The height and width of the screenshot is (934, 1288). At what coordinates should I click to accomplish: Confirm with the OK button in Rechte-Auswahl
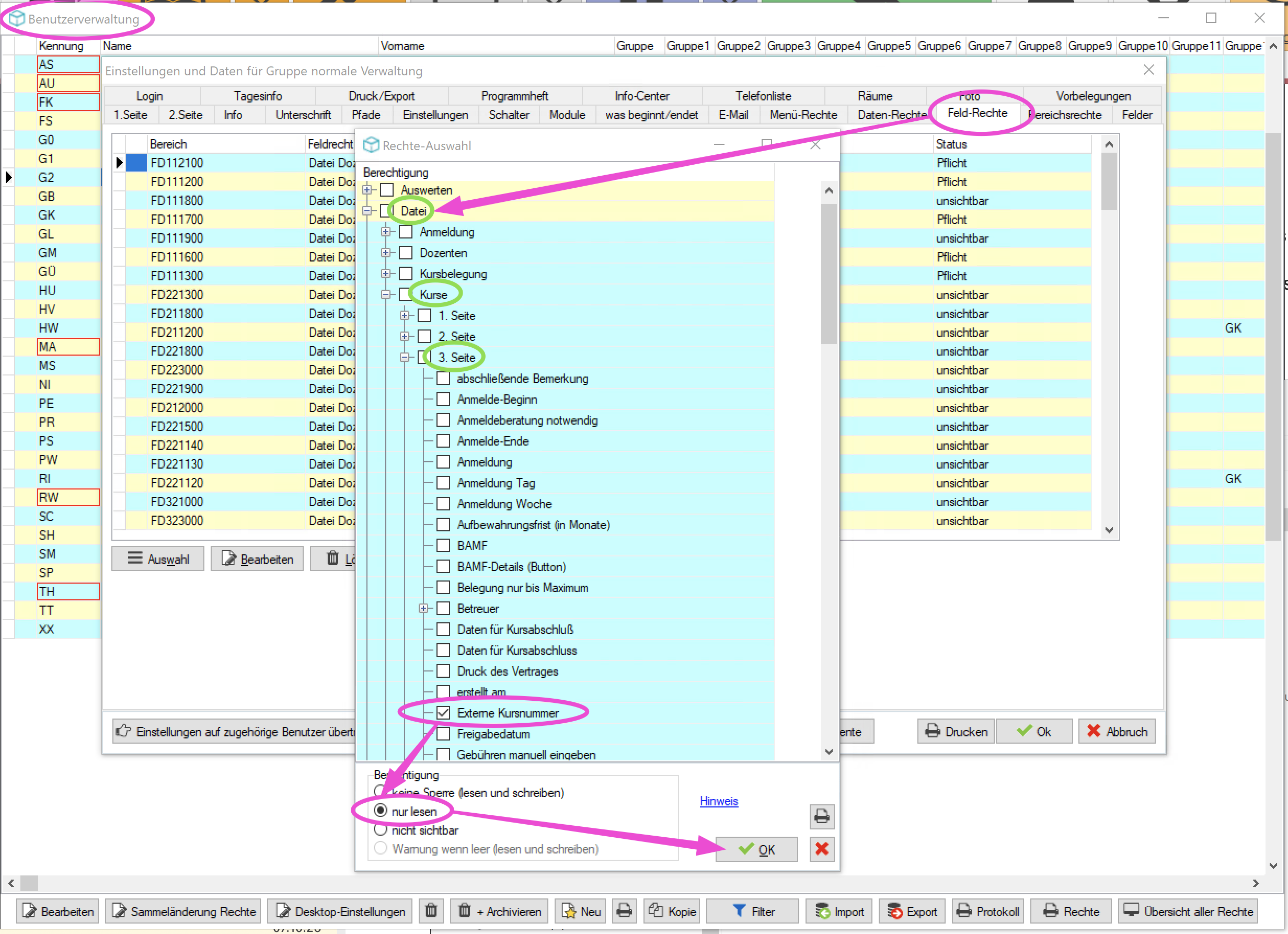coord(756,849)
